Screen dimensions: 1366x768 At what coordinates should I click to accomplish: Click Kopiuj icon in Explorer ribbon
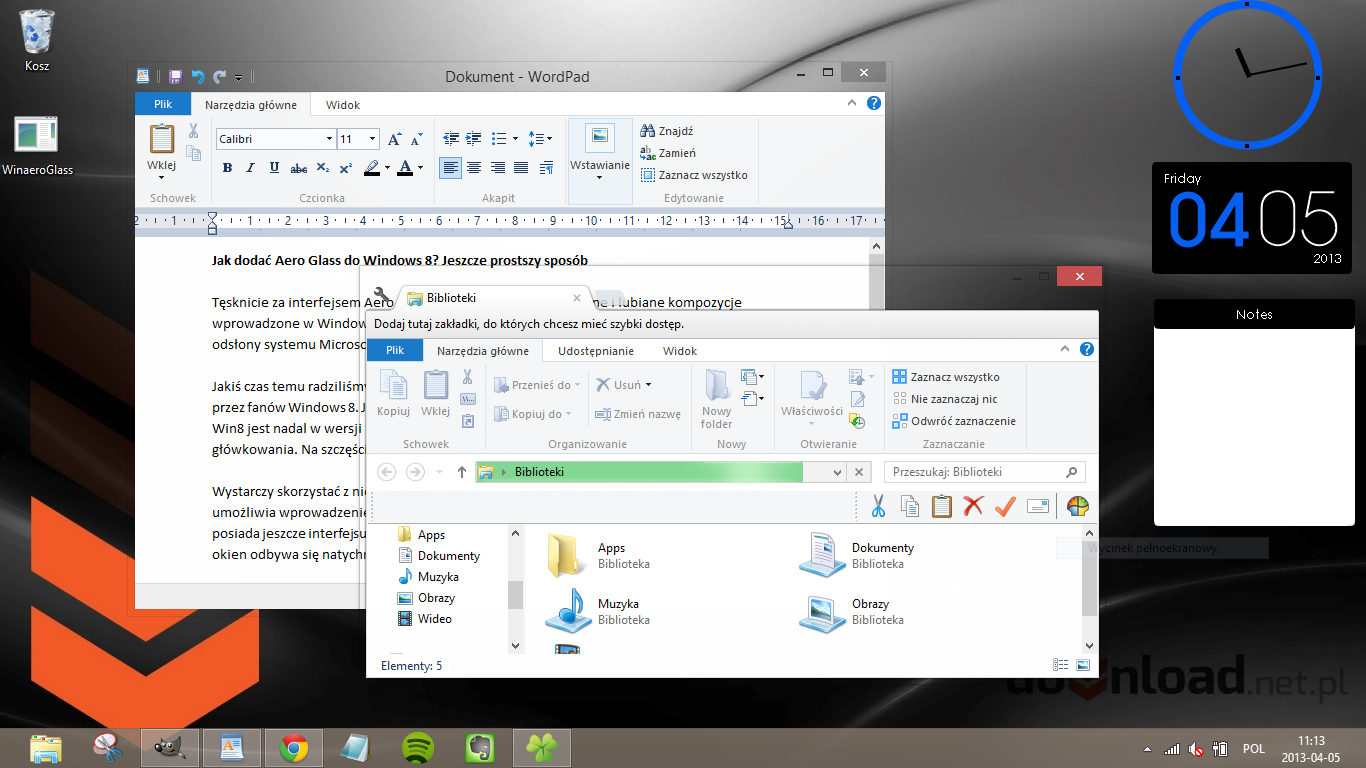(x=393, y=394)
